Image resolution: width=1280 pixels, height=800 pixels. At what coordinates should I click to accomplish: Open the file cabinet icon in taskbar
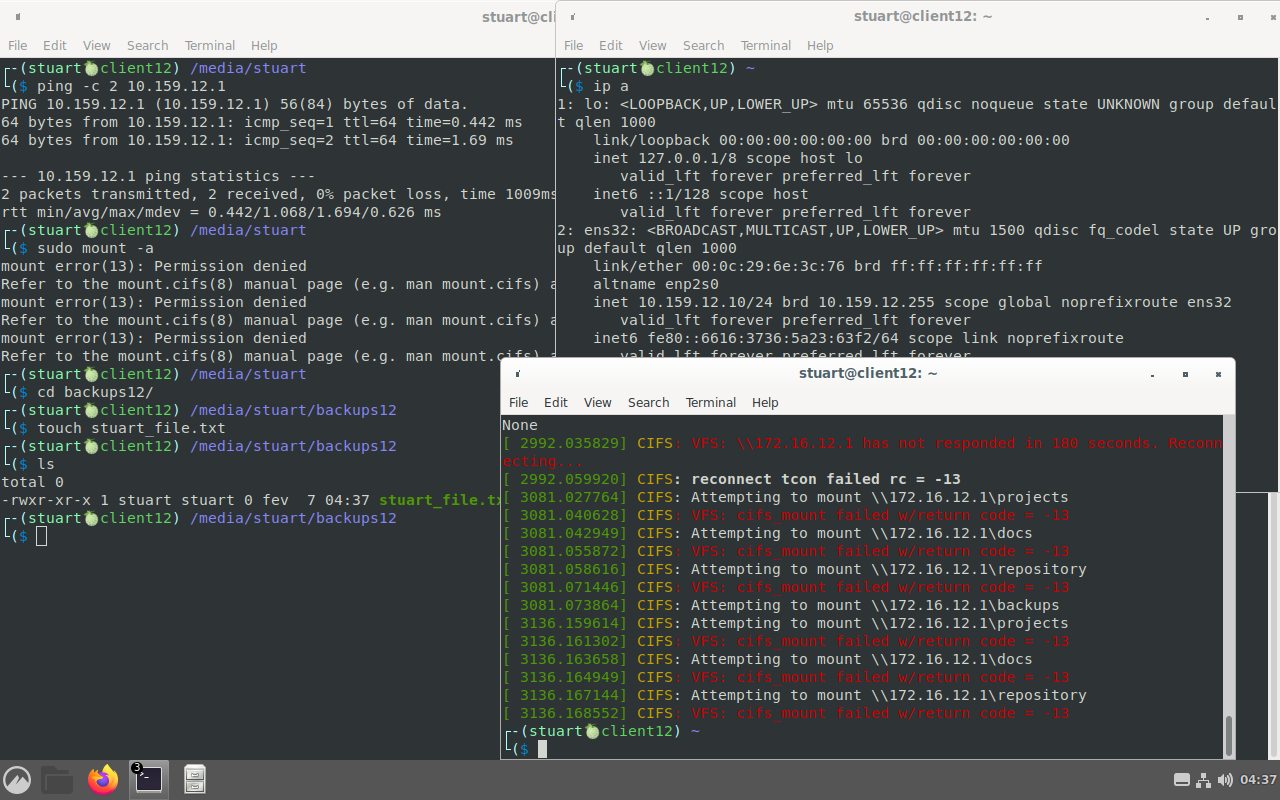point(195,779)
